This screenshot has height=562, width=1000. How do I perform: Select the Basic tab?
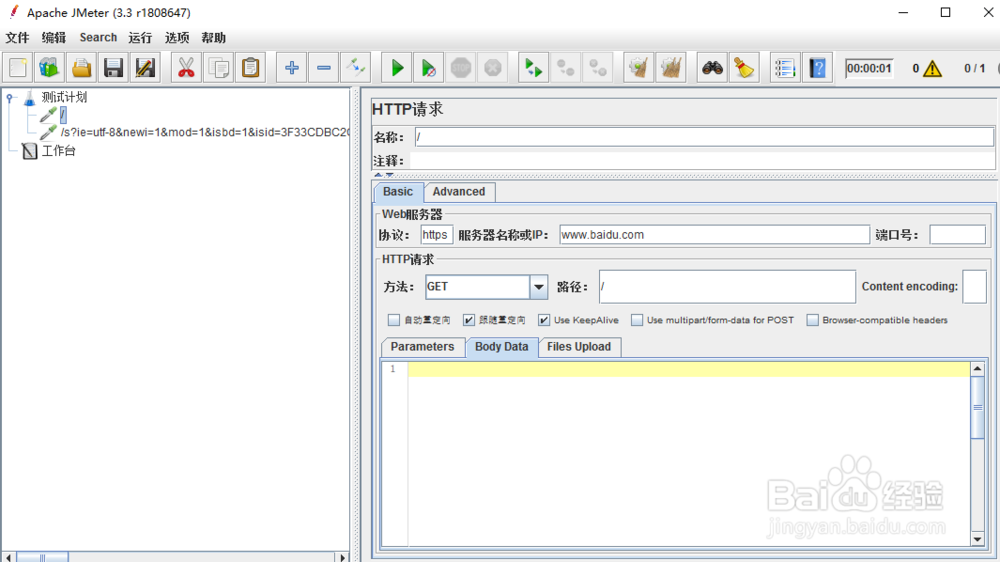398,191
